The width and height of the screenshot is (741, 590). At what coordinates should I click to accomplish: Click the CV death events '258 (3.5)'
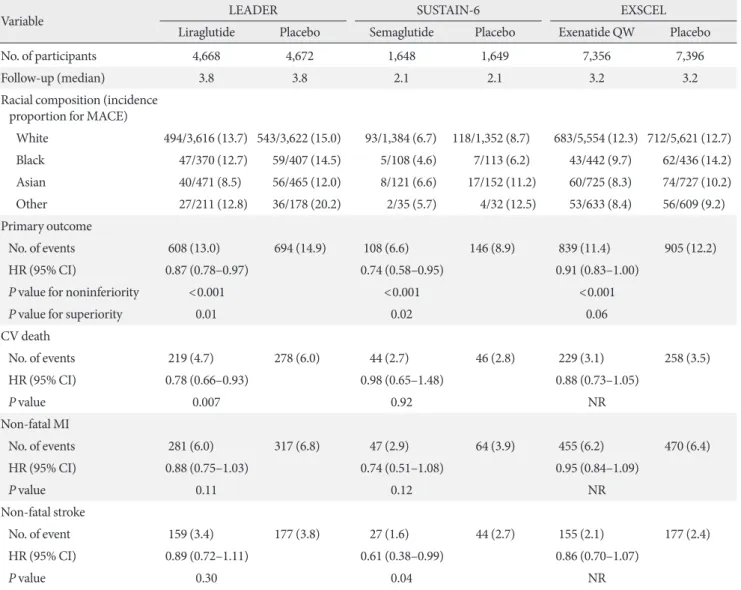pos(687,358)
